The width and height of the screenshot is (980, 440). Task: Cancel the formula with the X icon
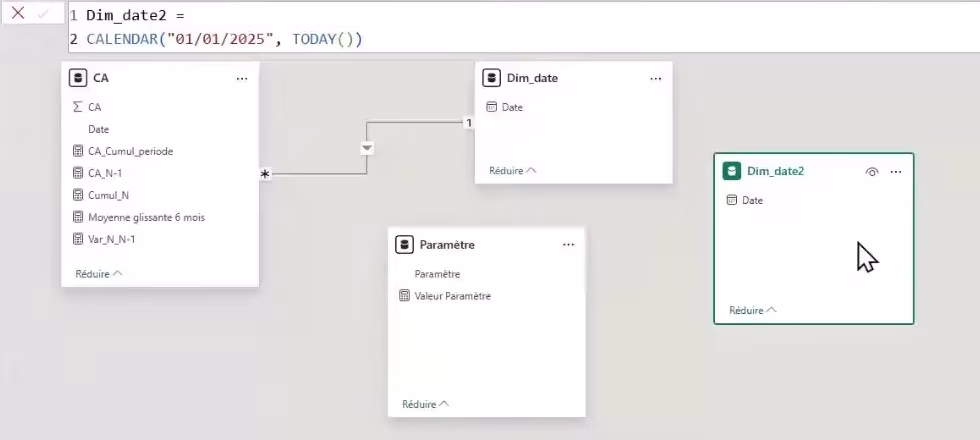click(x=18, y=14)
